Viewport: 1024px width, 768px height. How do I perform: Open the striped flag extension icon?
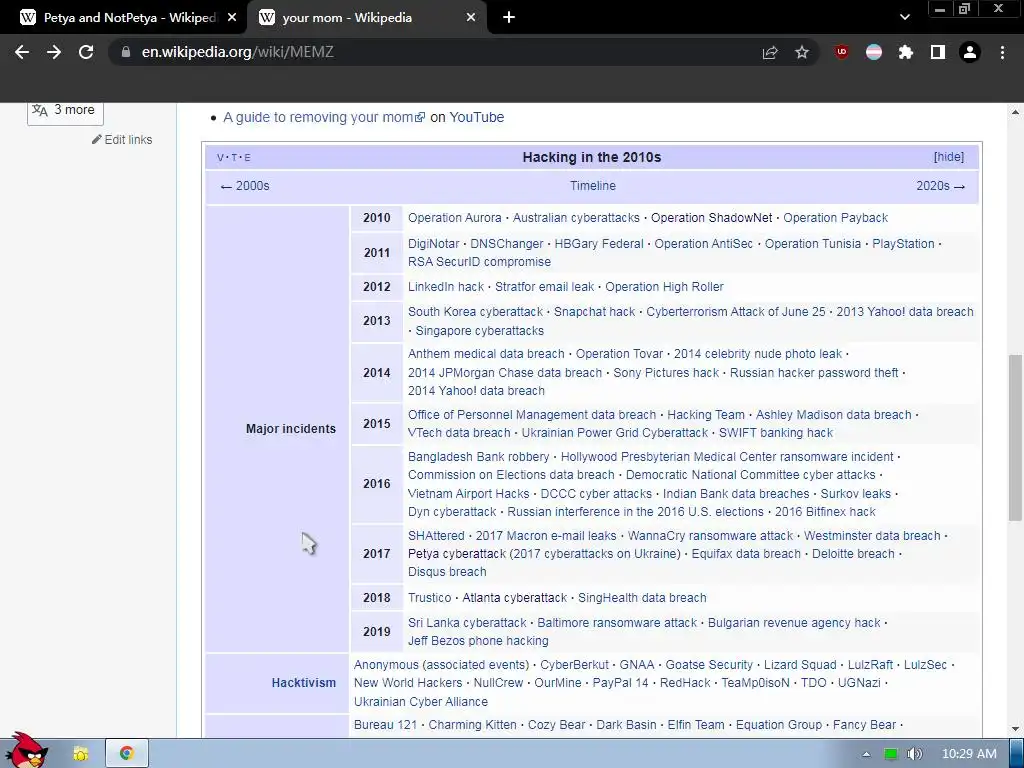click(x=874, y=52)
